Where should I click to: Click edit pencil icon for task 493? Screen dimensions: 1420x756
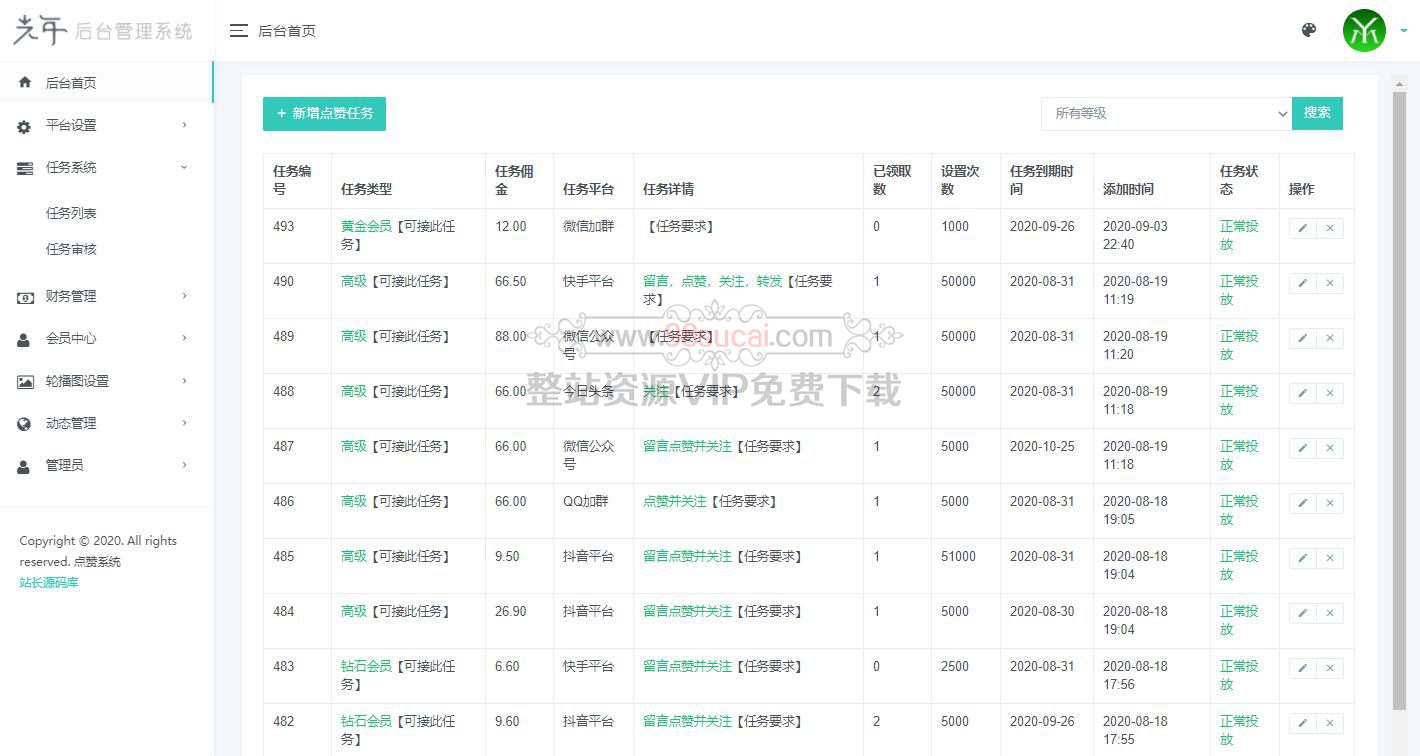pyautogui.click(x=1302, y=228)
